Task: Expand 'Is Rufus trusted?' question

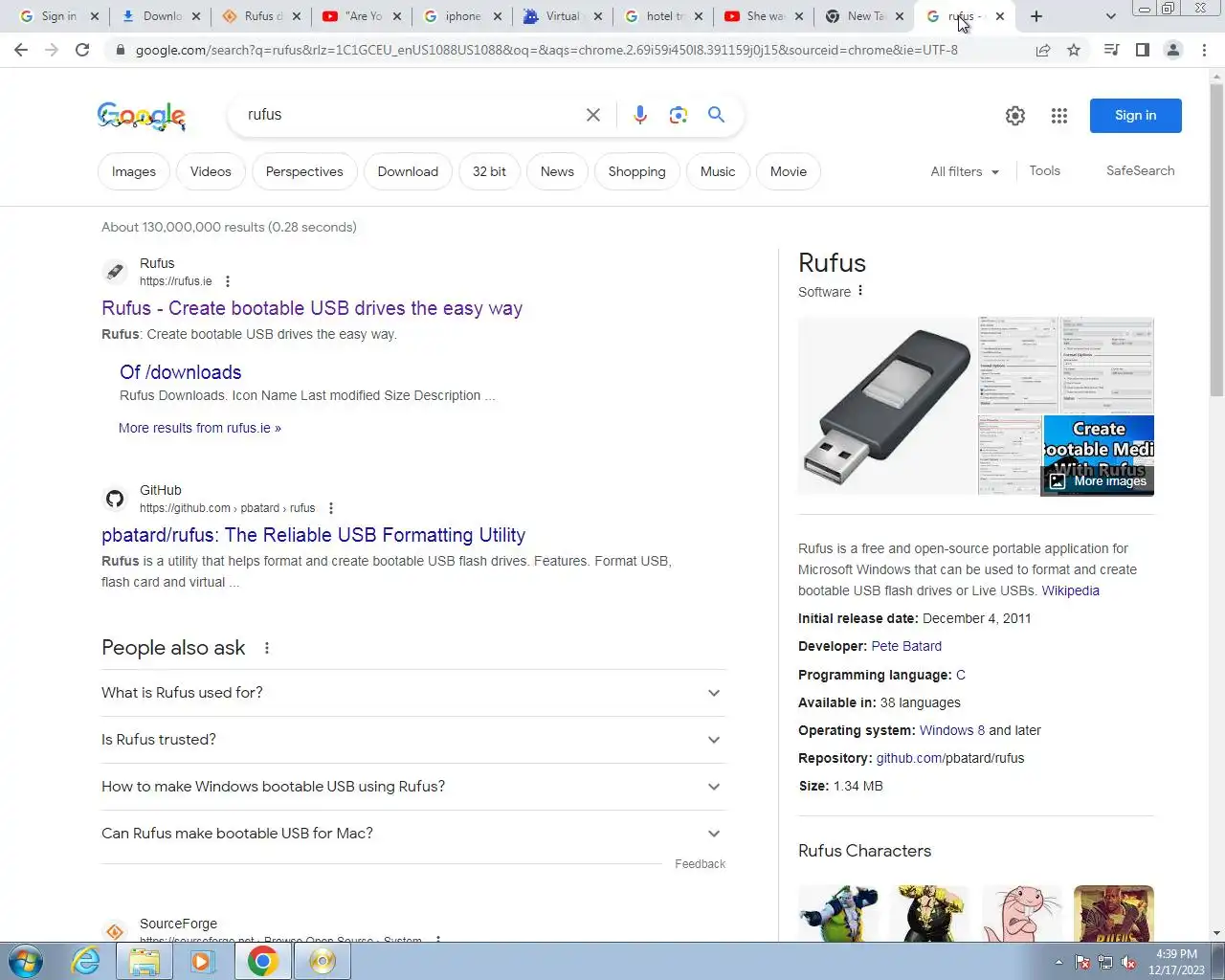Action: (412, 740)
